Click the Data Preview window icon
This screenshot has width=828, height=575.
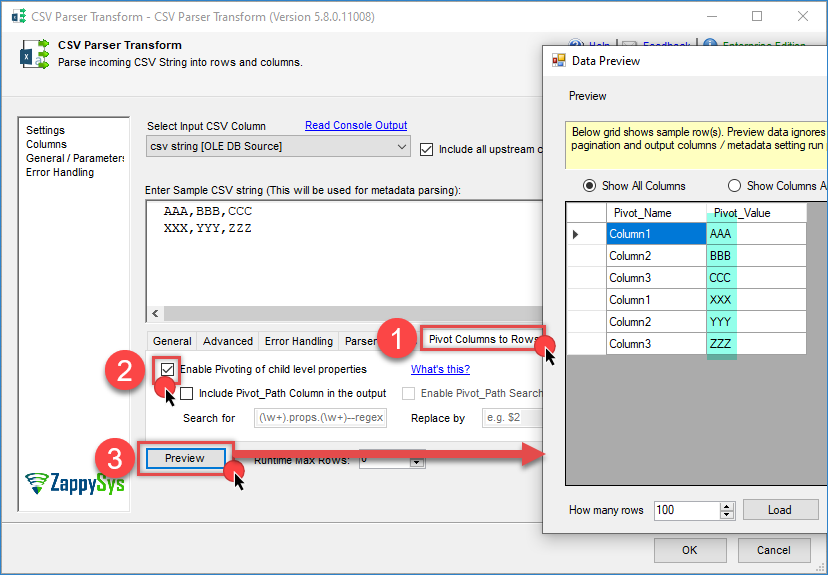(x=559, y=61)
